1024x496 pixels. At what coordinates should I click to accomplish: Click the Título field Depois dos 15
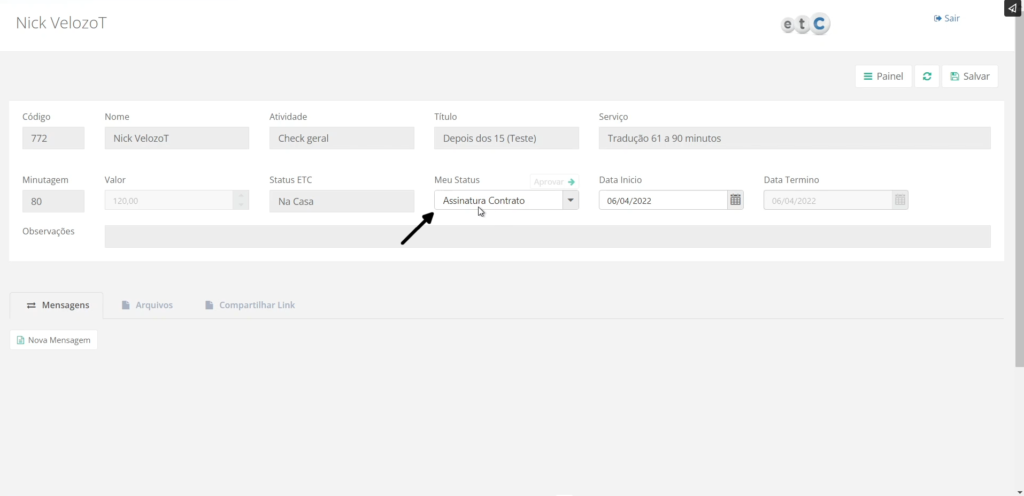[506, 138]
